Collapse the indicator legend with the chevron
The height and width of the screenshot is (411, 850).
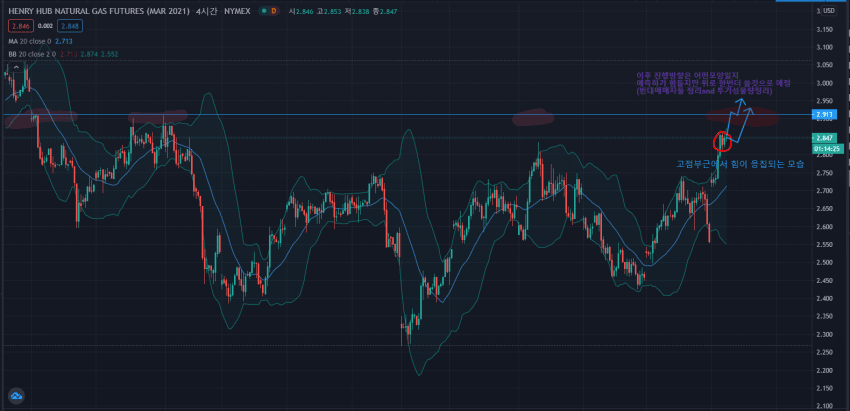[x=16, y=67]
